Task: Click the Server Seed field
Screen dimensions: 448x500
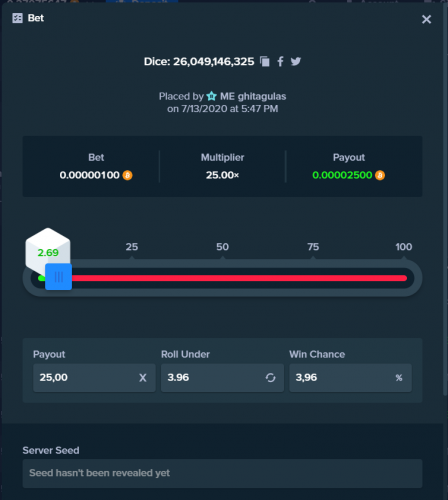Action: pyautogui.click(x=222, y=473)
